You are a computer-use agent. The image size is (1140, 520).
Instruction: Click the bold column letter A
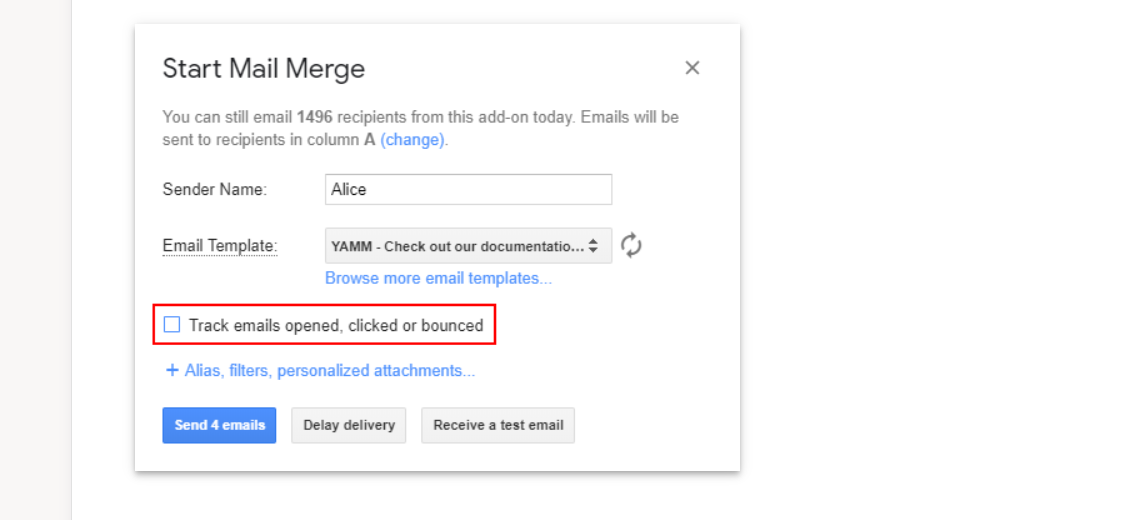click(369, 140)
